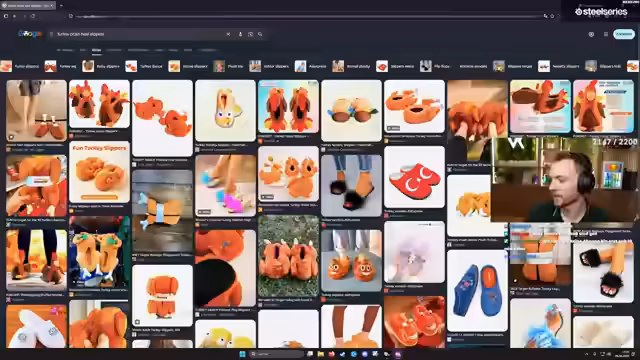Open the red Turkish flag slippers image

(414, 177)
